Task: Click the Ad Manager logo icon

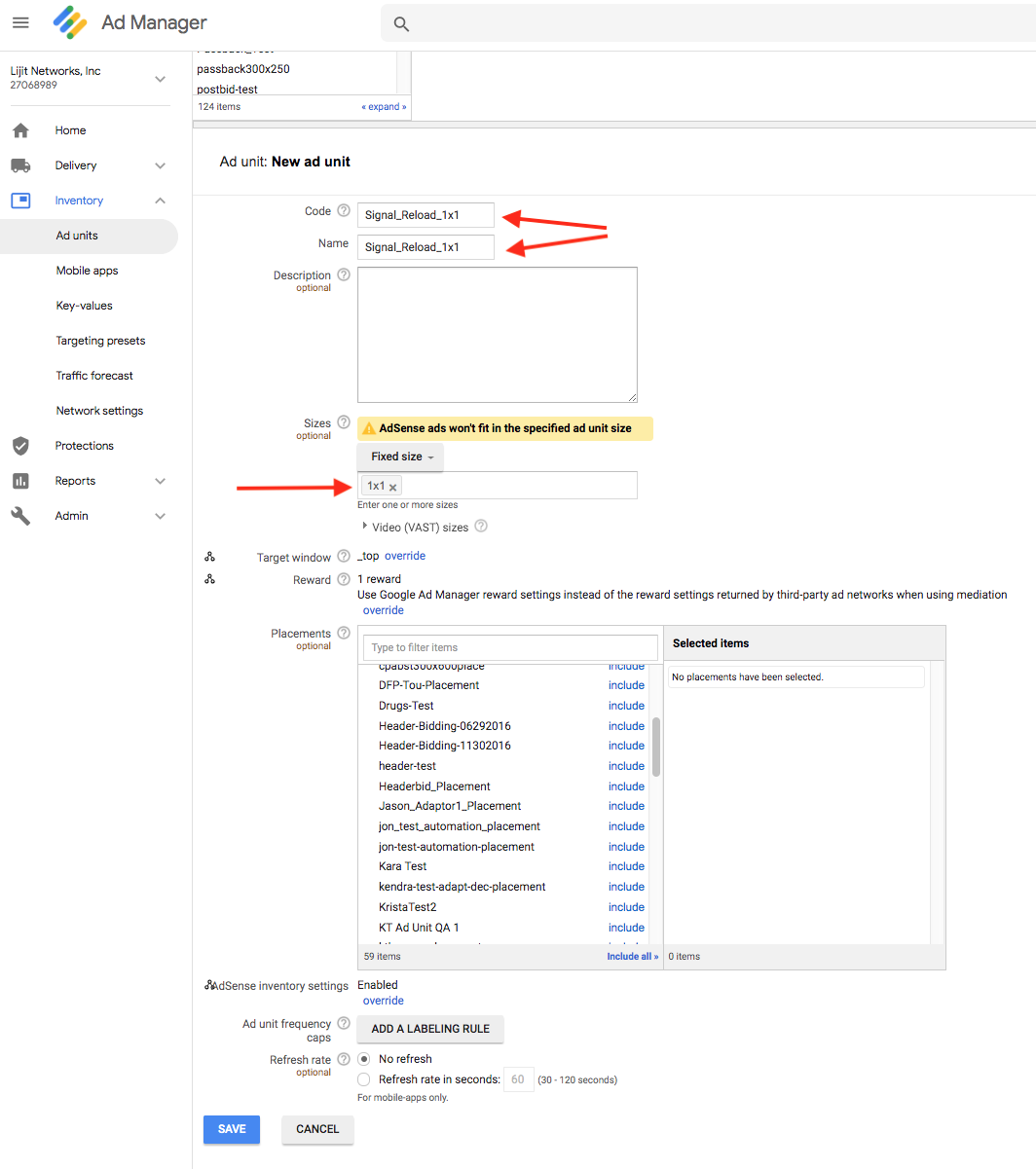Action: 69,21
